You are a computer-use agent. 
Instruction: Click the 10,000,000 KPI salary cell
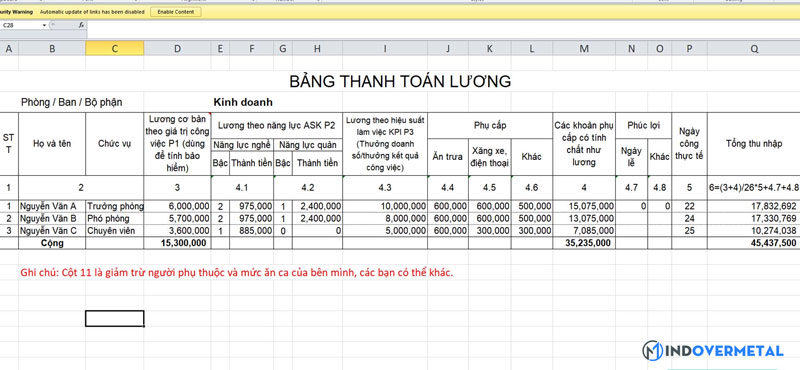(385, 206)
